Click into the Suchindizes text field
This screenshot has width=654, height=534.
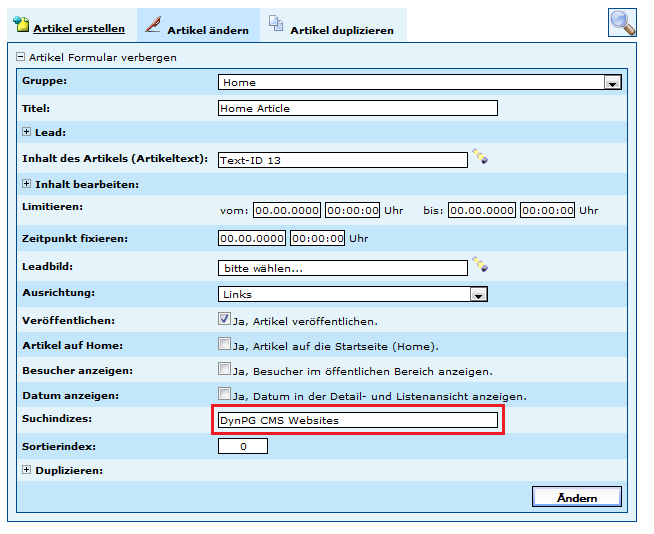pyautogui.click(x=357, y=420)
